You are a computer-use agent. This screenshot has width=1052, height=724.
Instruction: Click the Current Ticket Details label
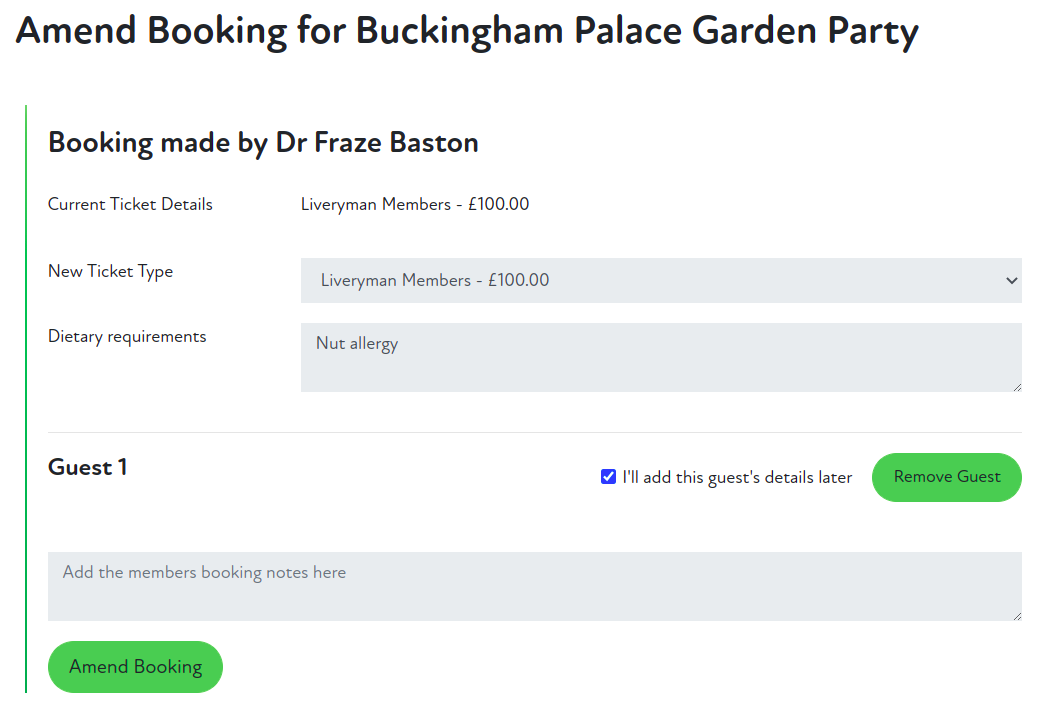(x=130, y=204)
